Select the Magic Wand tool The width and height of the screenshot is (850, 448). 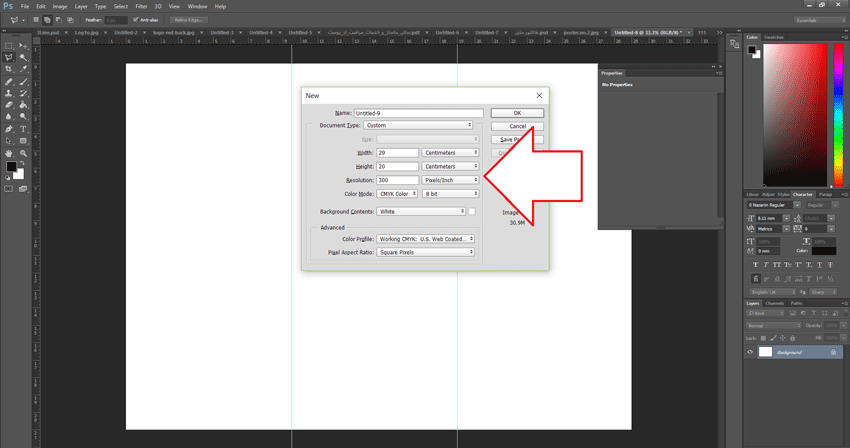tap(23, 57)
